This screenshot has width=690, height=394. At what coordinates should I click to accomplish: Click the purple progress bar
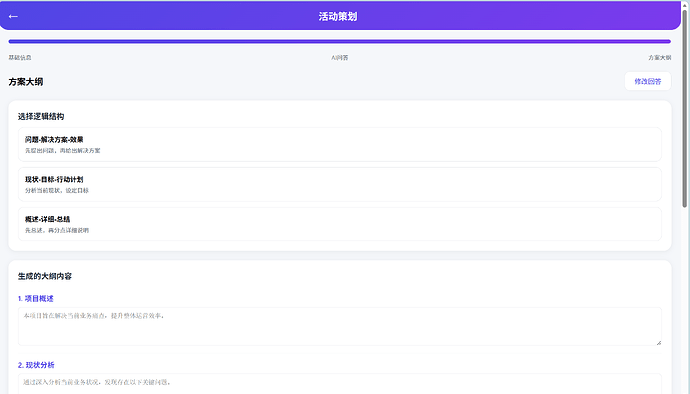[x=340, y=41]
